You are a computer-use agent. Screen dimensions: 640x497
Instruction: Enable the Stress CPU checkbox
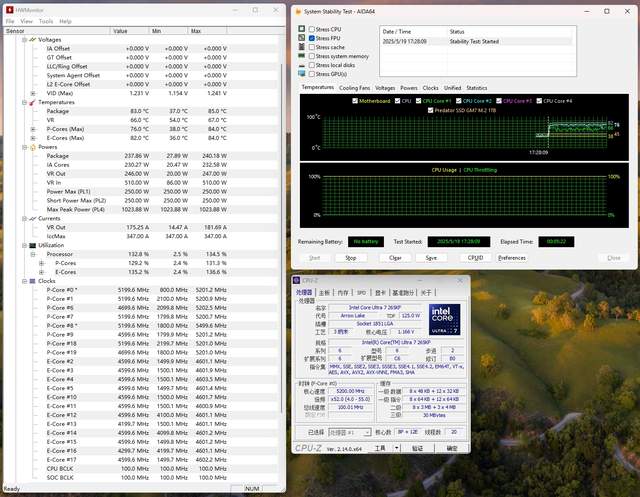311,30
